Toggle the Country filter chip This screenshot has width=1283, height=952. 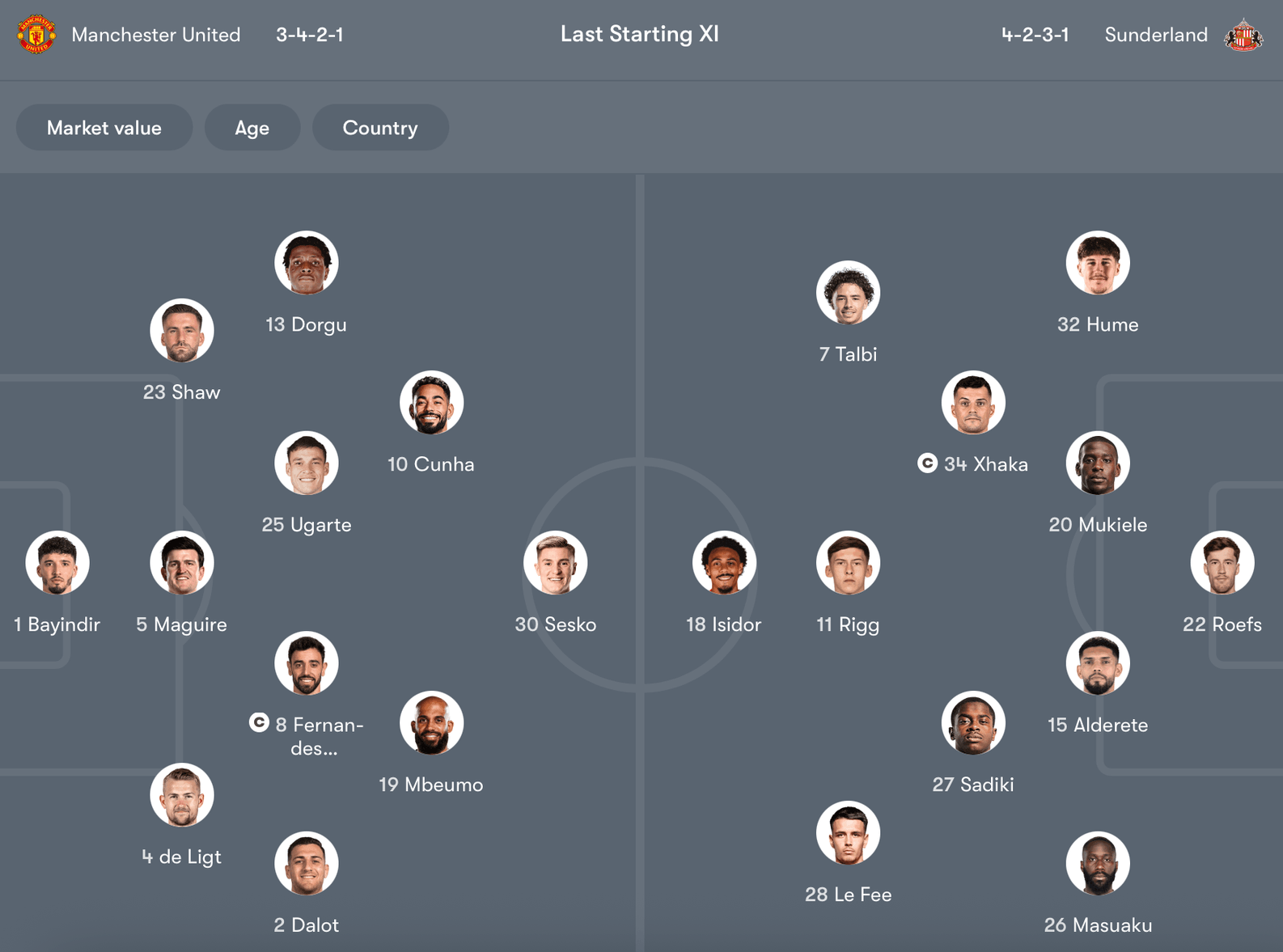point(380,128)
